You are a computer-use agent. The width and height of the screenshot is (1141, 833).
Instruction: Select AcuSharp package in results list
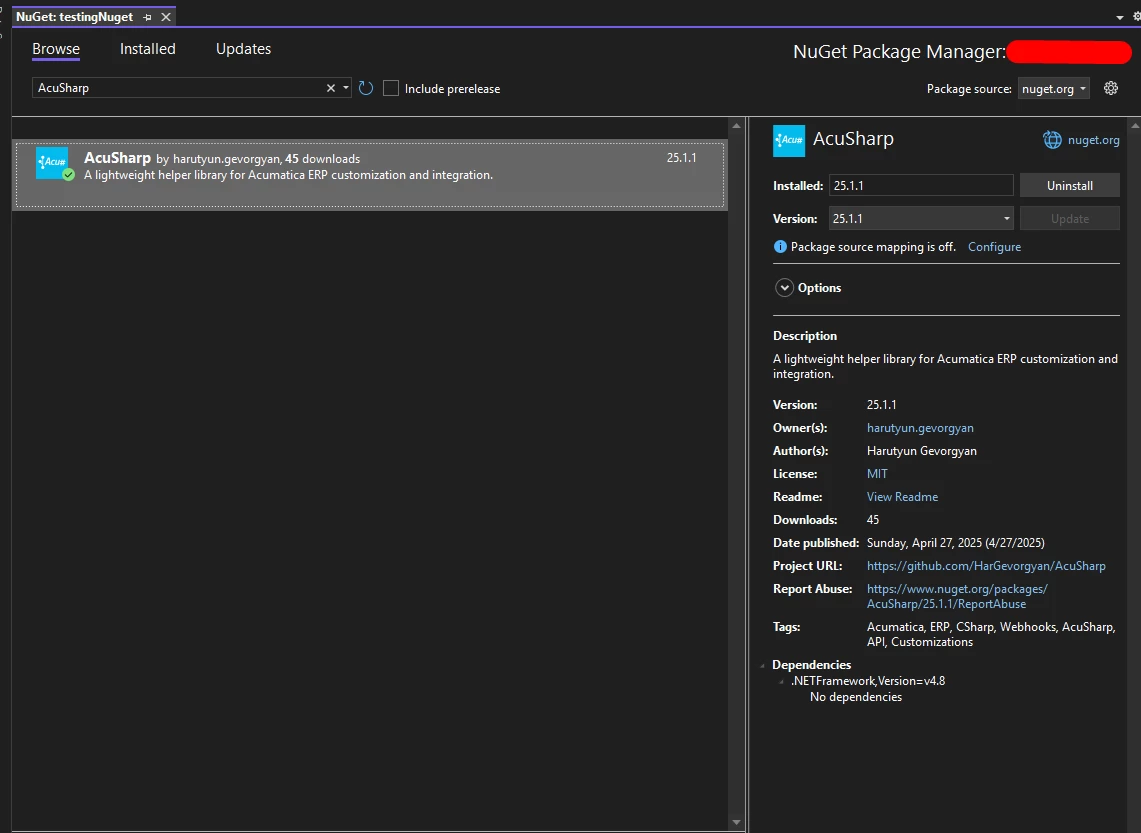tap(370, 175)
